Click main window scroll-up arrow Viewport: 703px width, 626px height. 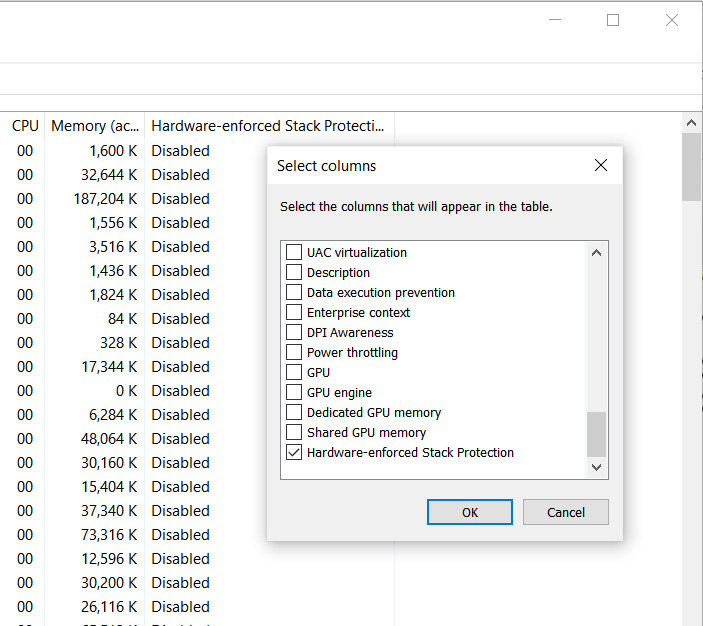[x=691, y=123]
